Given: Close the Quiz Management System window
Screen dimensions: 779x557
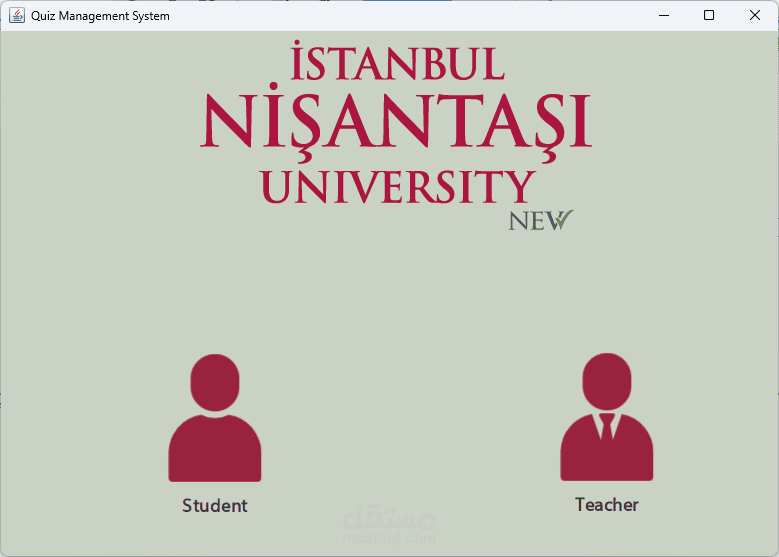Looking at the screenshot, I should [755, 15].
